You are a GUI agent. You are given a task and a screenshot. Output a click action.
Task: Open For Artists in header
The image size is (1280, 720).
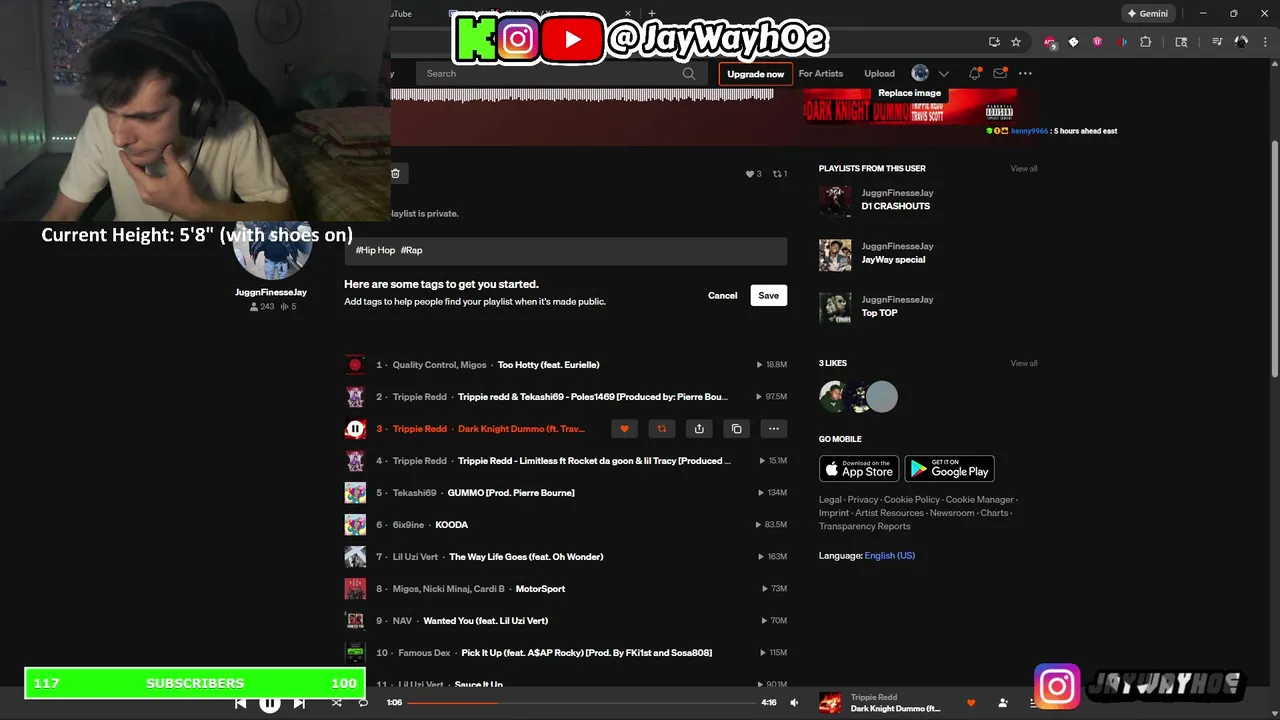(821, 74)
